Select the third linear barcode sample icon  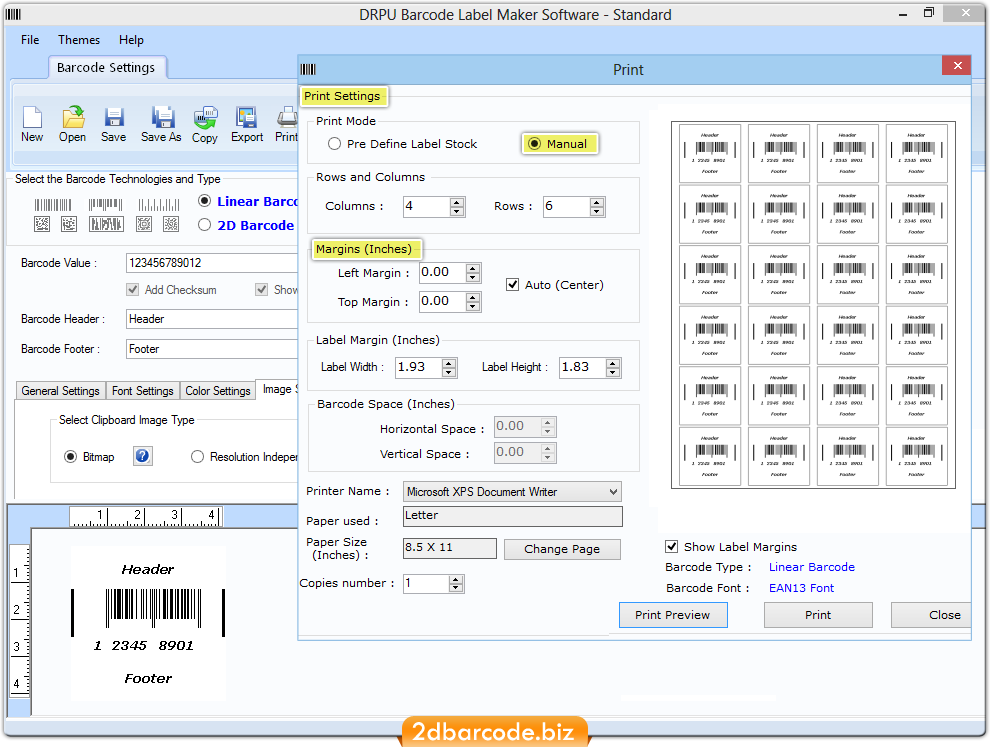tap(159, 205)
